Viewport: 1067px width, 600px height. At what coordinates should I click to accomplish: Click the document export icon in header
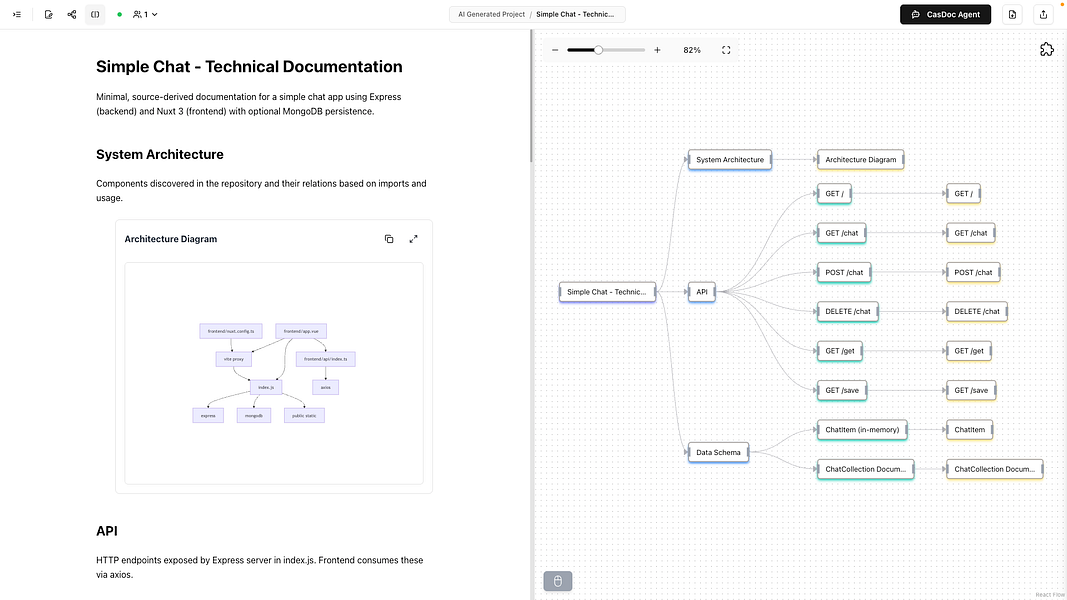(1013, 14)
